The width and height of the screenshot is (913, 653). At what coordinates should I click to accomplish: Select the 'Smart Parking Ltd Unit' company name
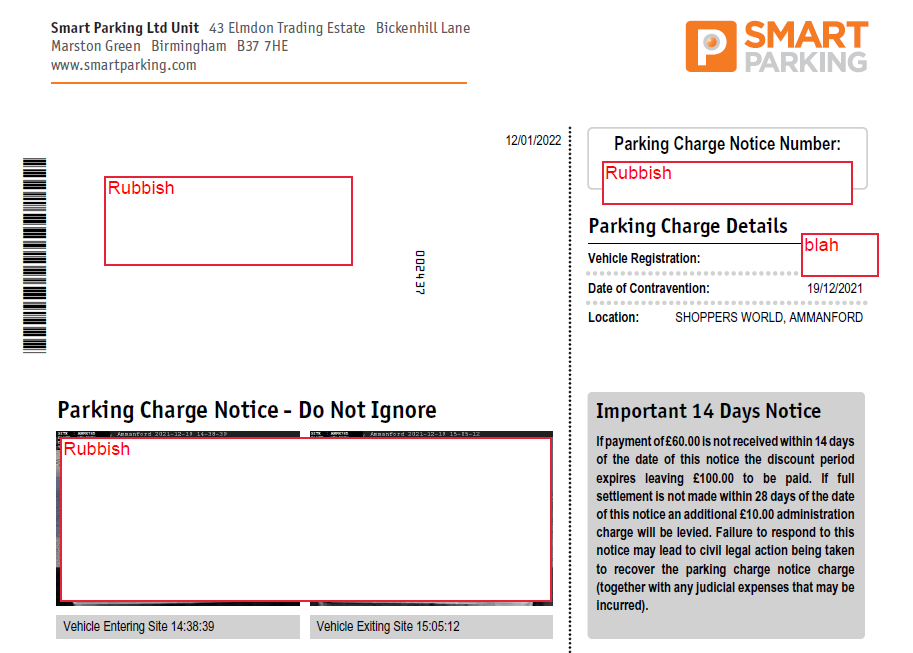[x=125, y=28]
